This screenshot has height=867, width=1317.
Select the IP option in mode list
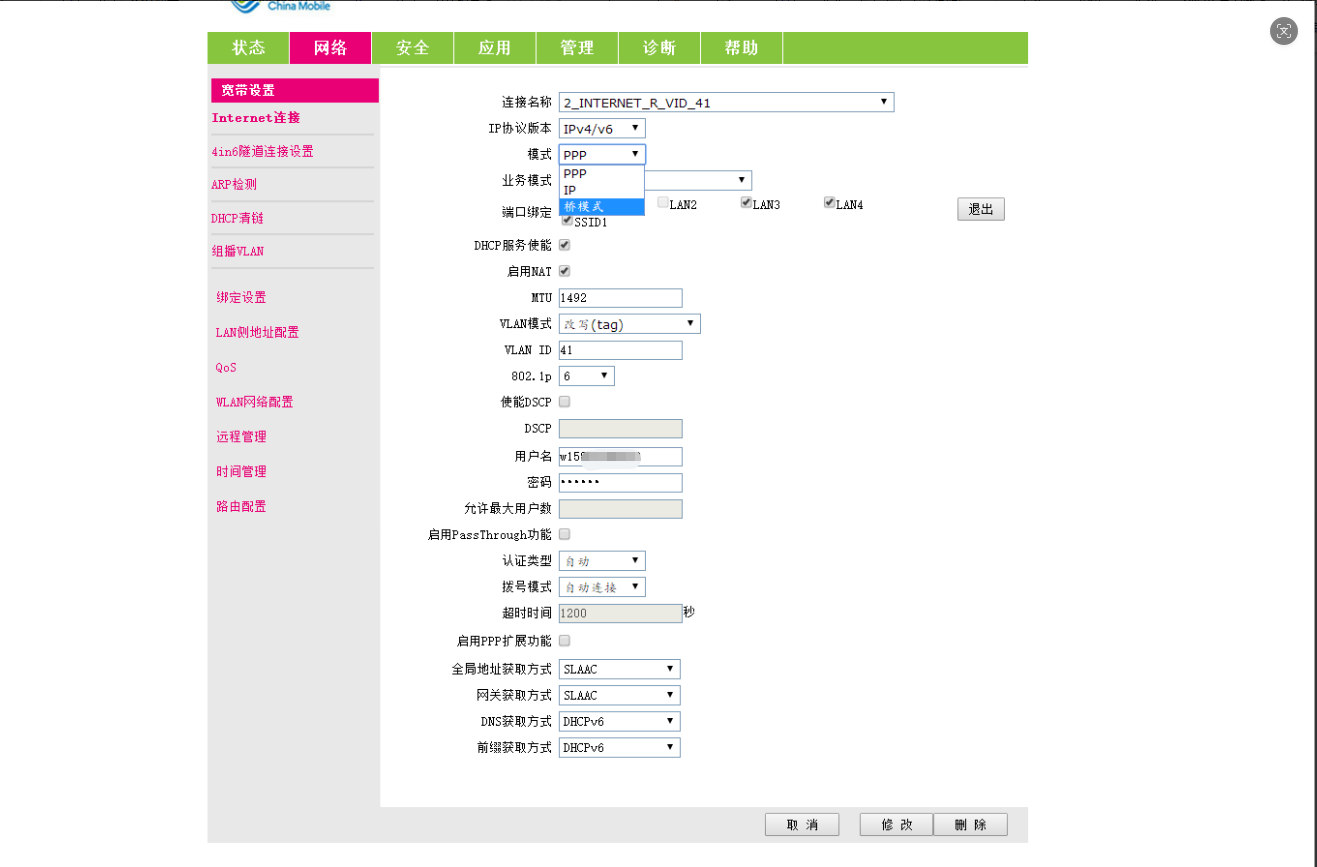coord(602,190)
